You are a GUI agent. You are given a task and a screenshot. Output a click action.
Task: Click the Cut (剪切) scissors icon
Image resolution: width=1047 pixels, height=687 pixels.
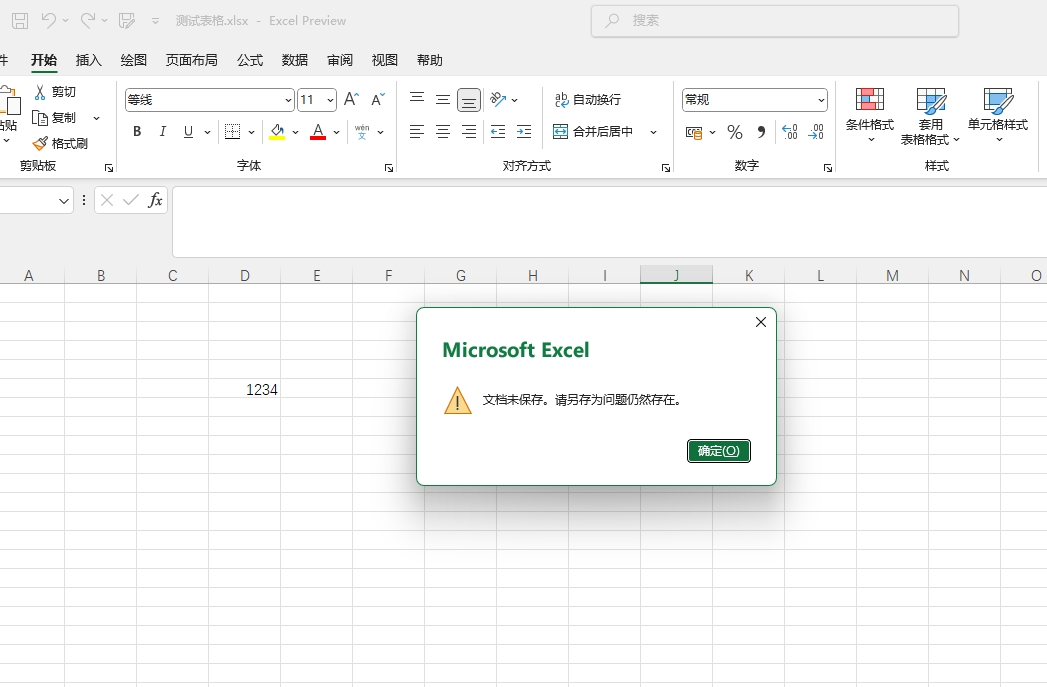tap(40, 91)
